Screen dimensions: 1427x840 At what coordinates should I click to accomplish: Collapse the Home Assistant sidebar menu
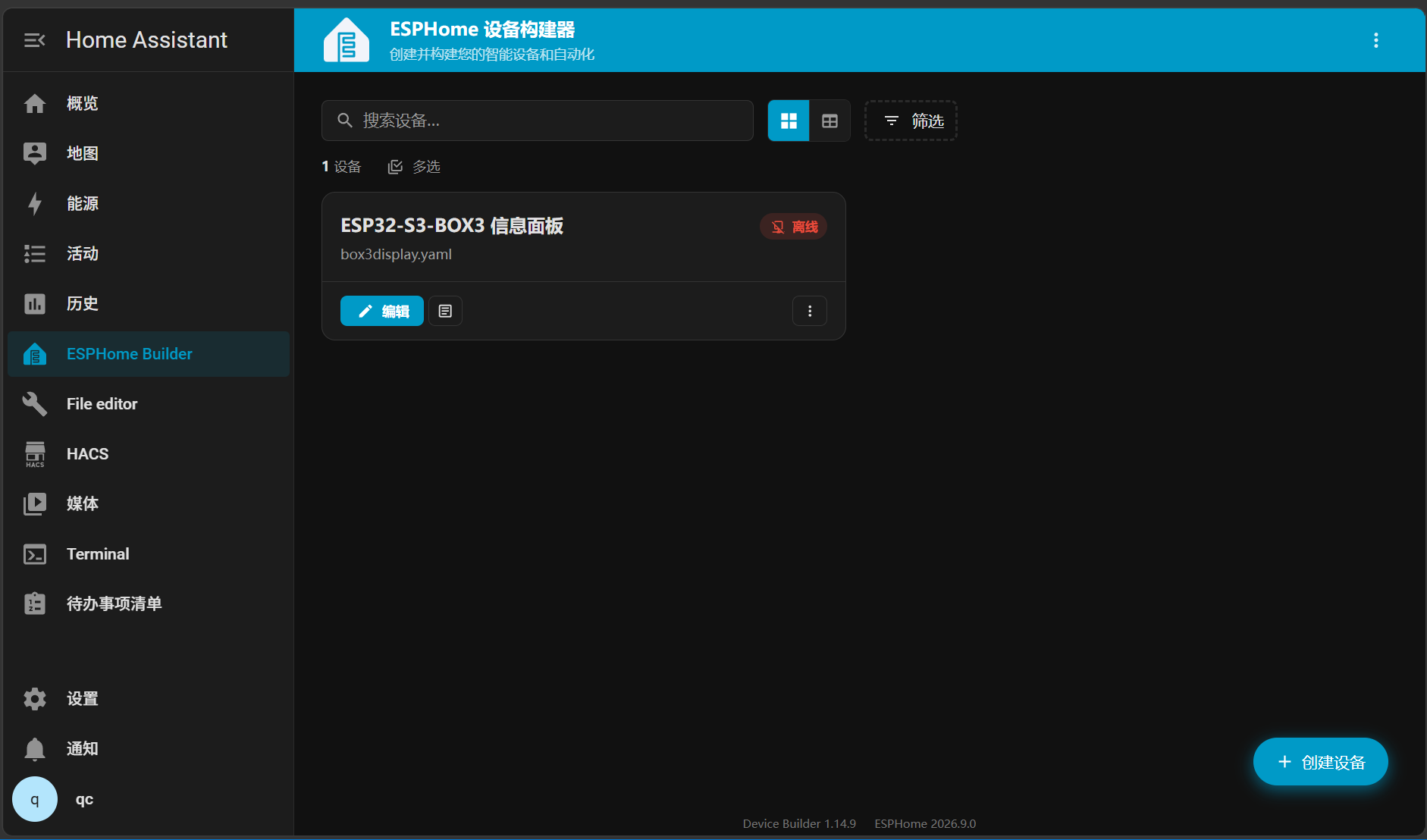[x=35, y=40]
